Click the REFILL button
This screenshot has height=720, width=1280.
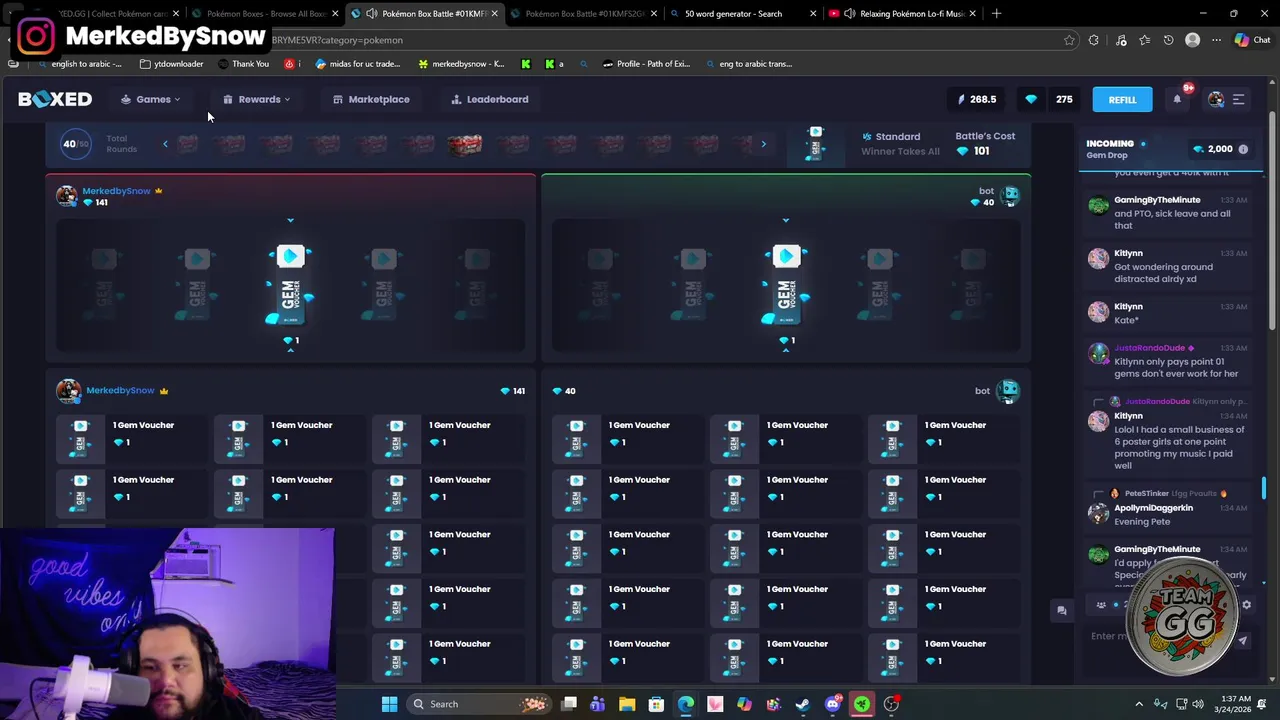pyautogui.click(x=1122, y=99)
